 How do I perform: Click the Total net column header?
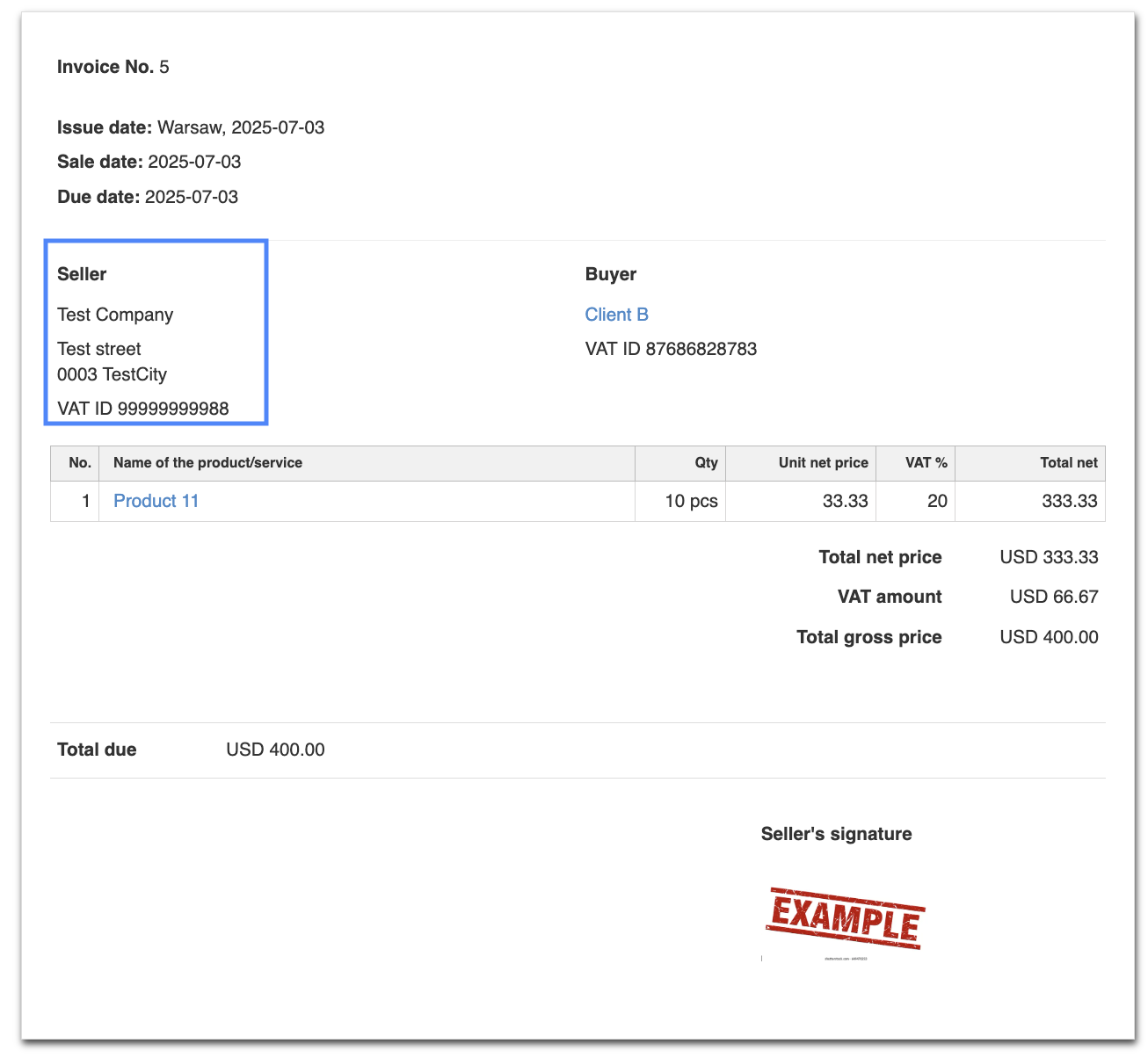coord(1030,463)
